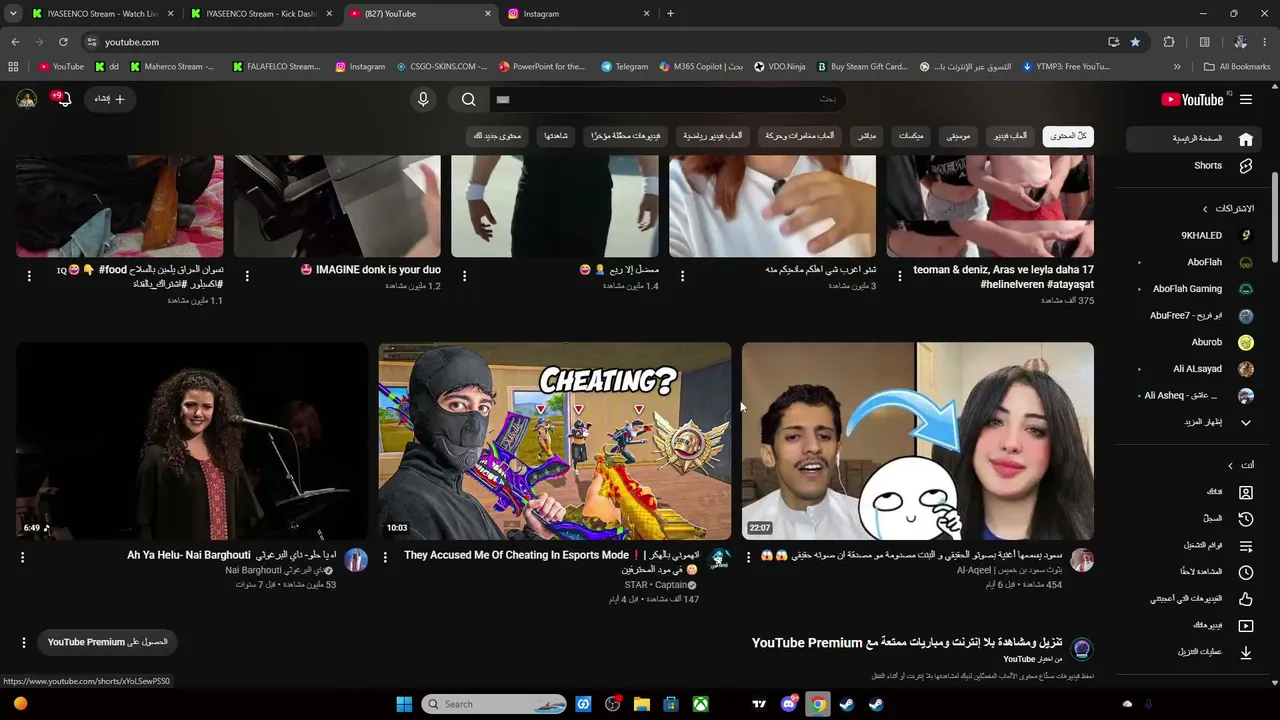Open options for IMAGINE donk short

click(247, 275)
